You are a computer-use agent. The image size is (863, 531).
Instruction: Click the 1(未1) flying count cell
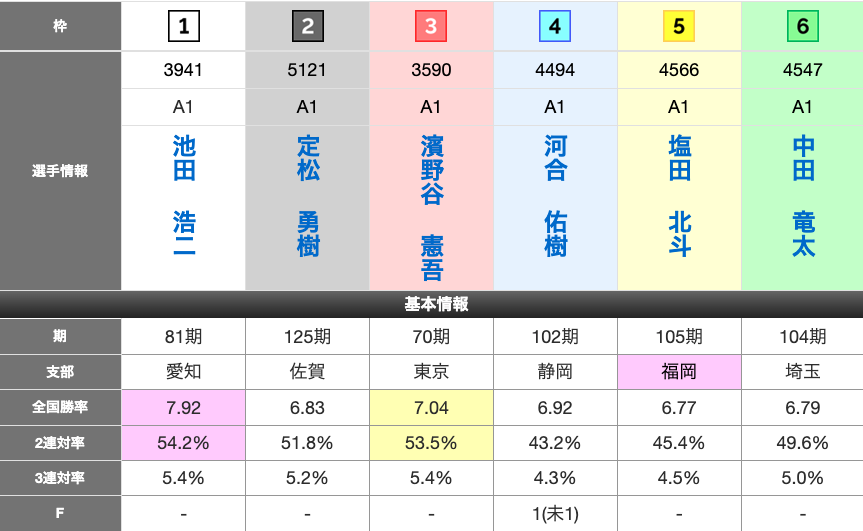(555, 513)
